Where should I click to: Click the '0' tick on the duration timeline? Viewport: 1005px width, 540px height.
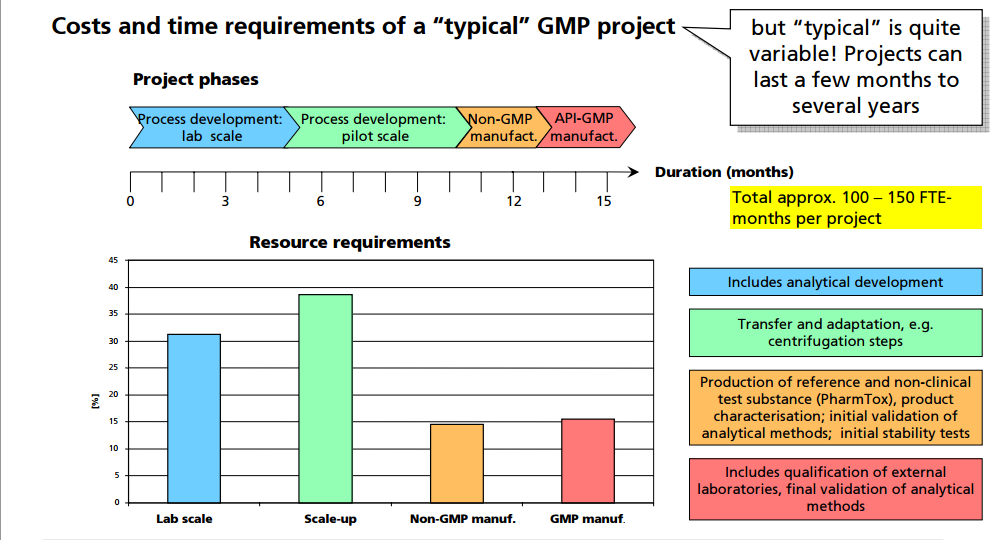pos(130,201)
